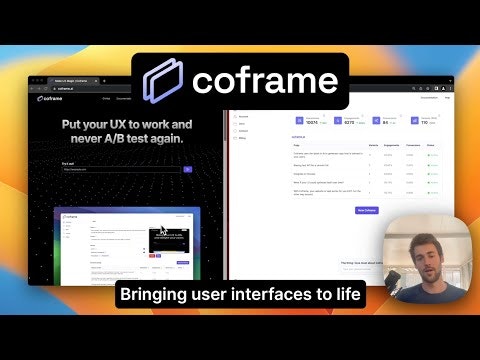Screen dimensions: 480x360
Task: Open Billing in the dashboard sidebar
Action: point(240,138)
